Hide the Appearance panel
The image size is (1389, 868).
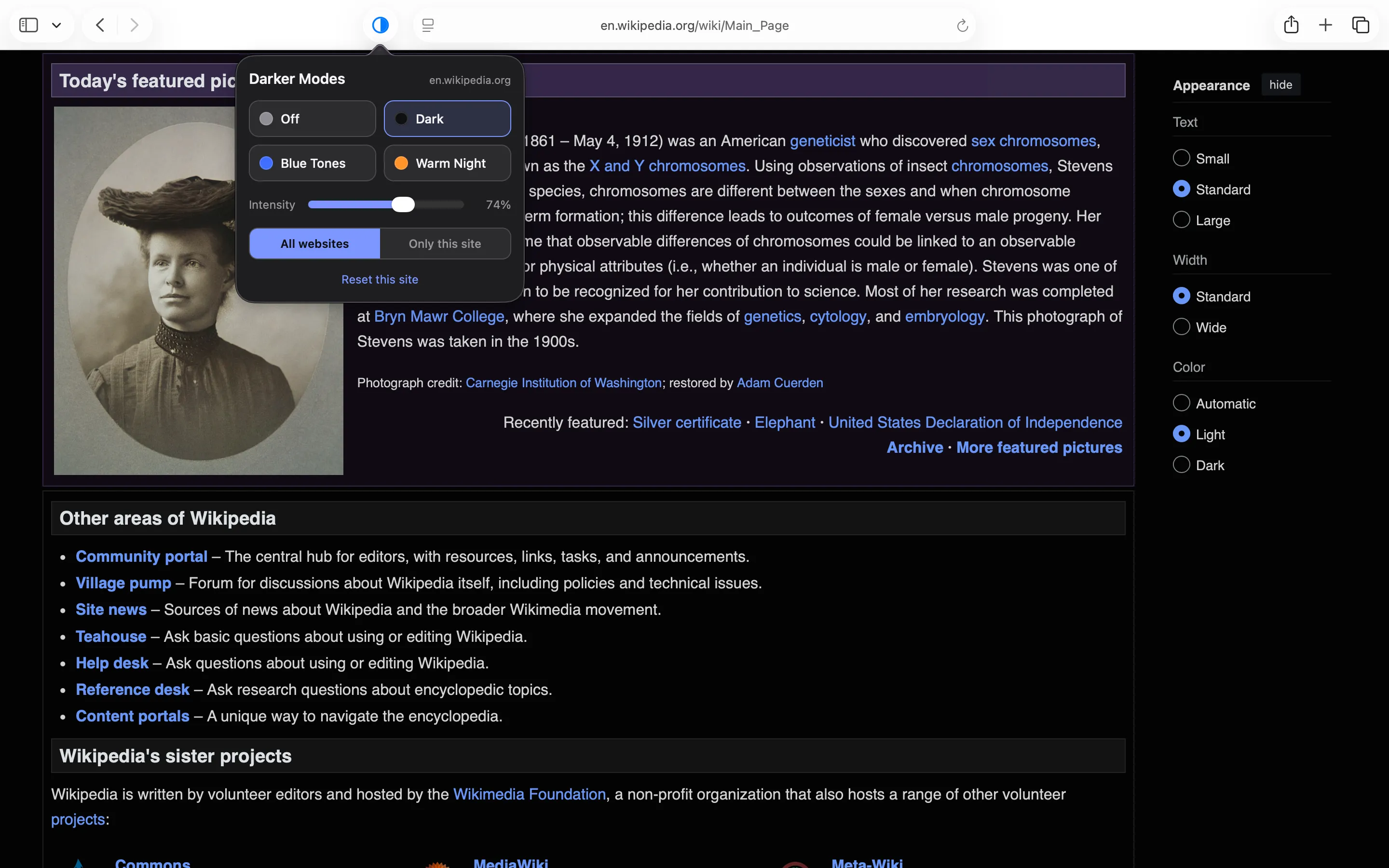(x=1280, y=85)
